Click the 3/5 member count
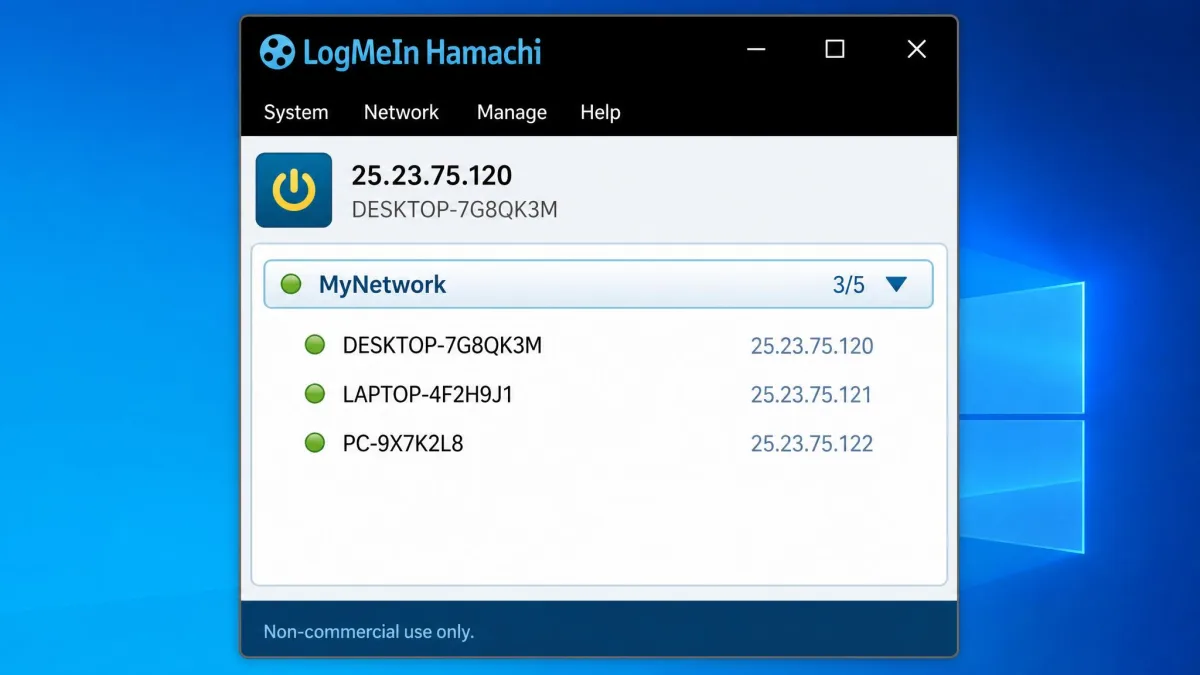The height and width of the screenshot is (675, 1200). click(x=849, y=285)
